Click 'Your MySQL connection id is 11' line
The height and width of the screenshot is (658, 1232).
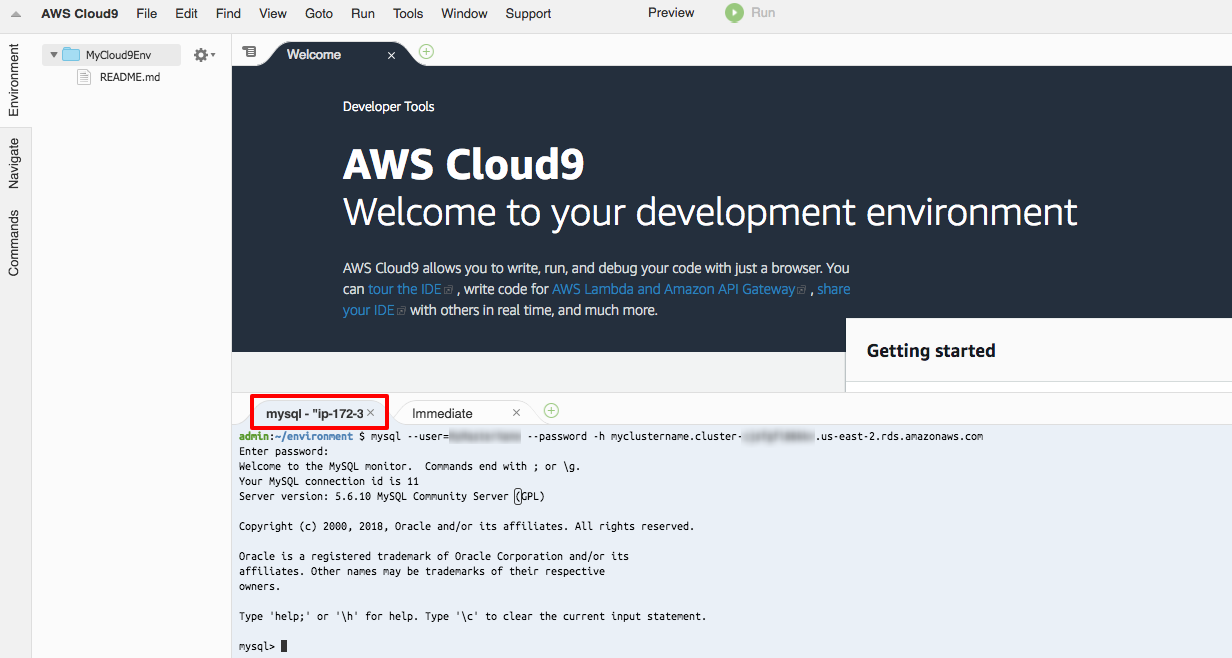point(329,481)
